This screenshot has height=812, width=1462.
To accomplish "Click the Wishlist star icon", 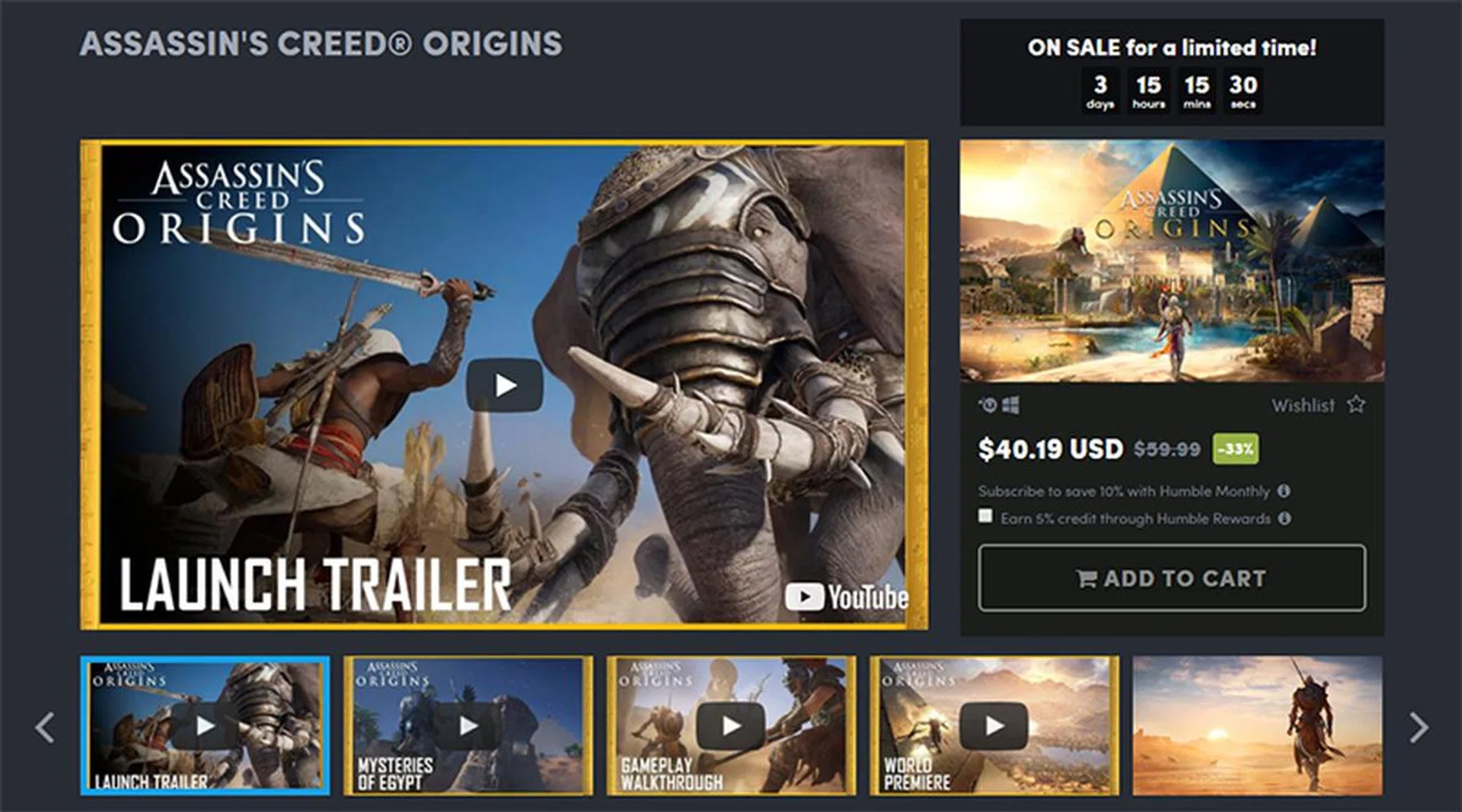I will click(x=1356, y=404).
